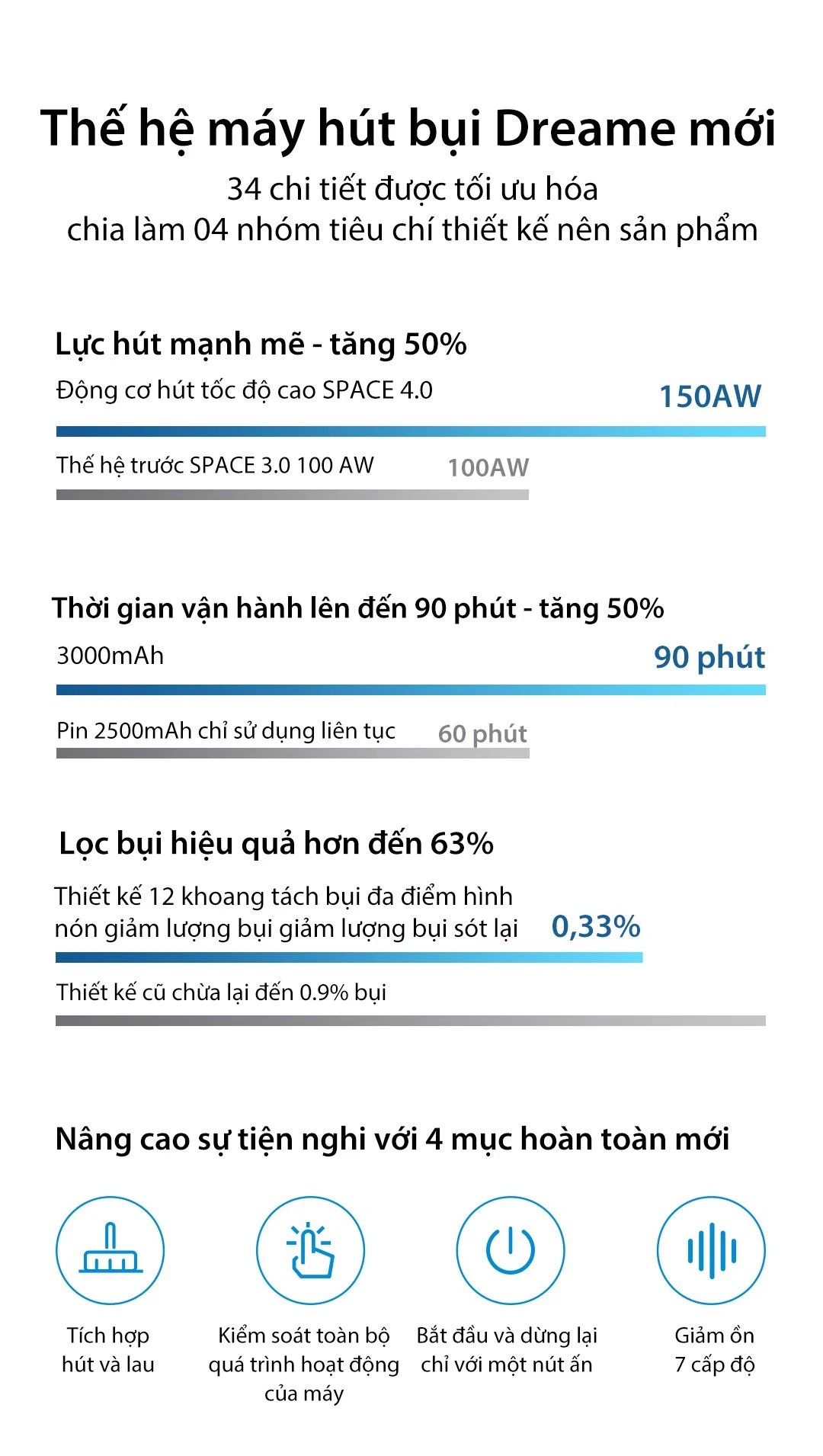
Task: Click the gray 0.9% dust bar
Action: pos(411,1021)
